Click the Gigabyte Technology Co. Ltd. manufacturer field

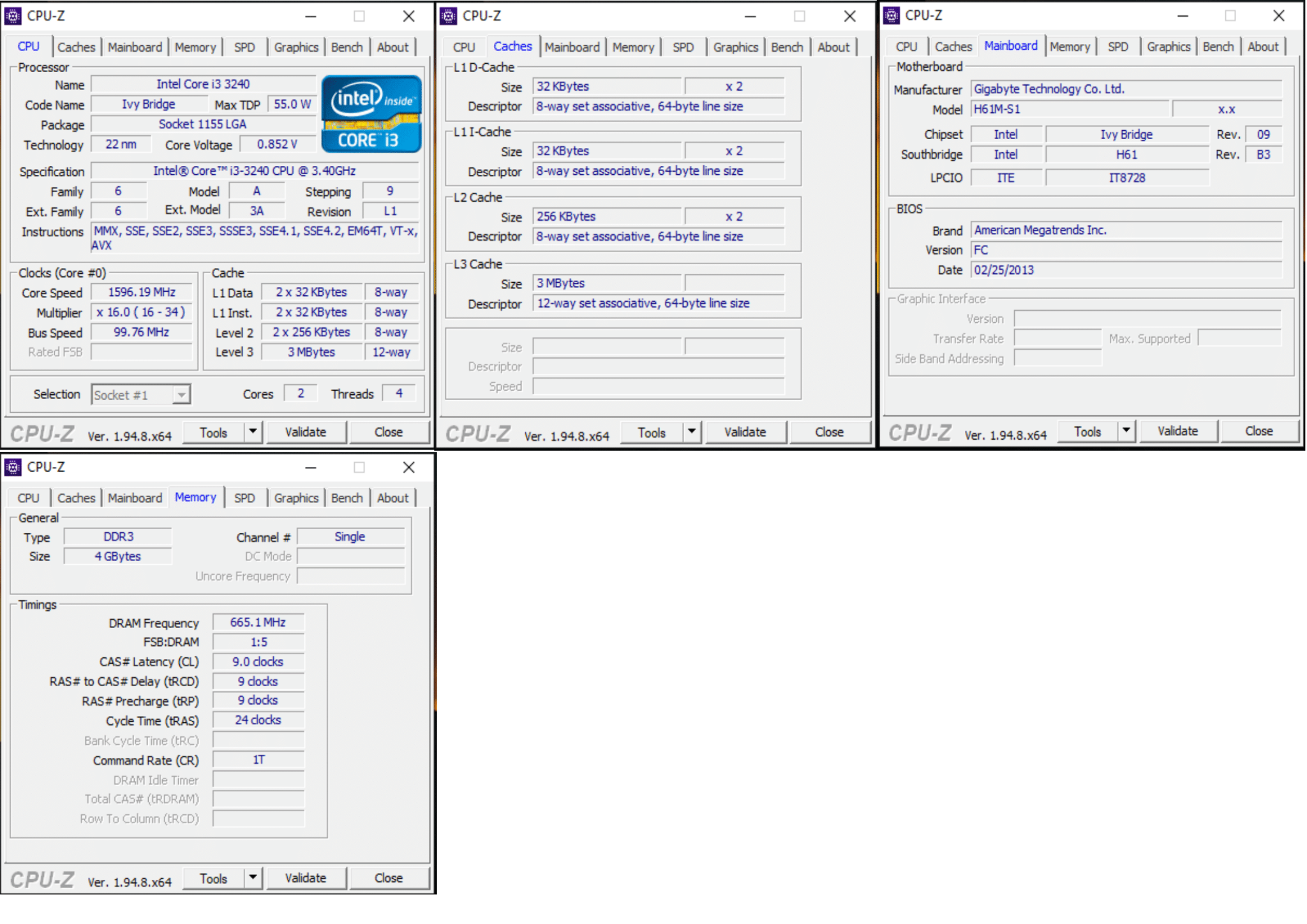[1126, 89]
